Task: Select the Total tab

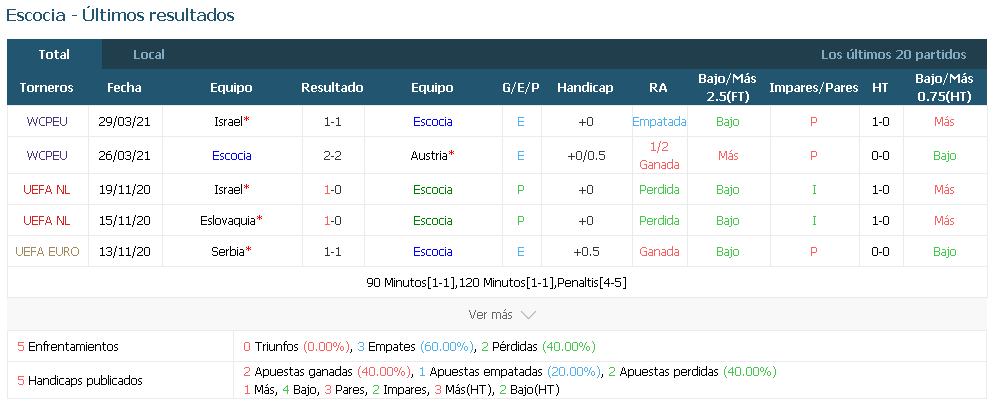Action: [x=54, y=55]
